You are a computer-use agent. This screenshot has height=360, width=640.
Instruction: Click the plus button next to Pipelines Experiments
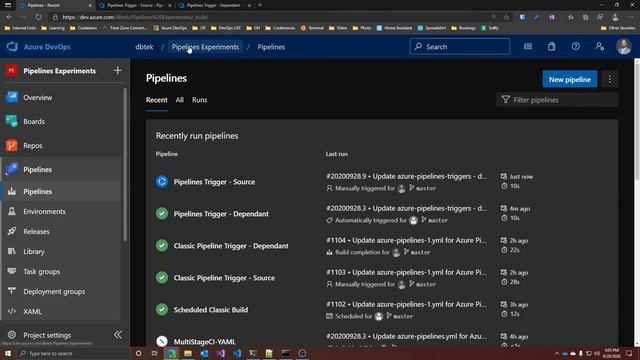tap(118, 71)
